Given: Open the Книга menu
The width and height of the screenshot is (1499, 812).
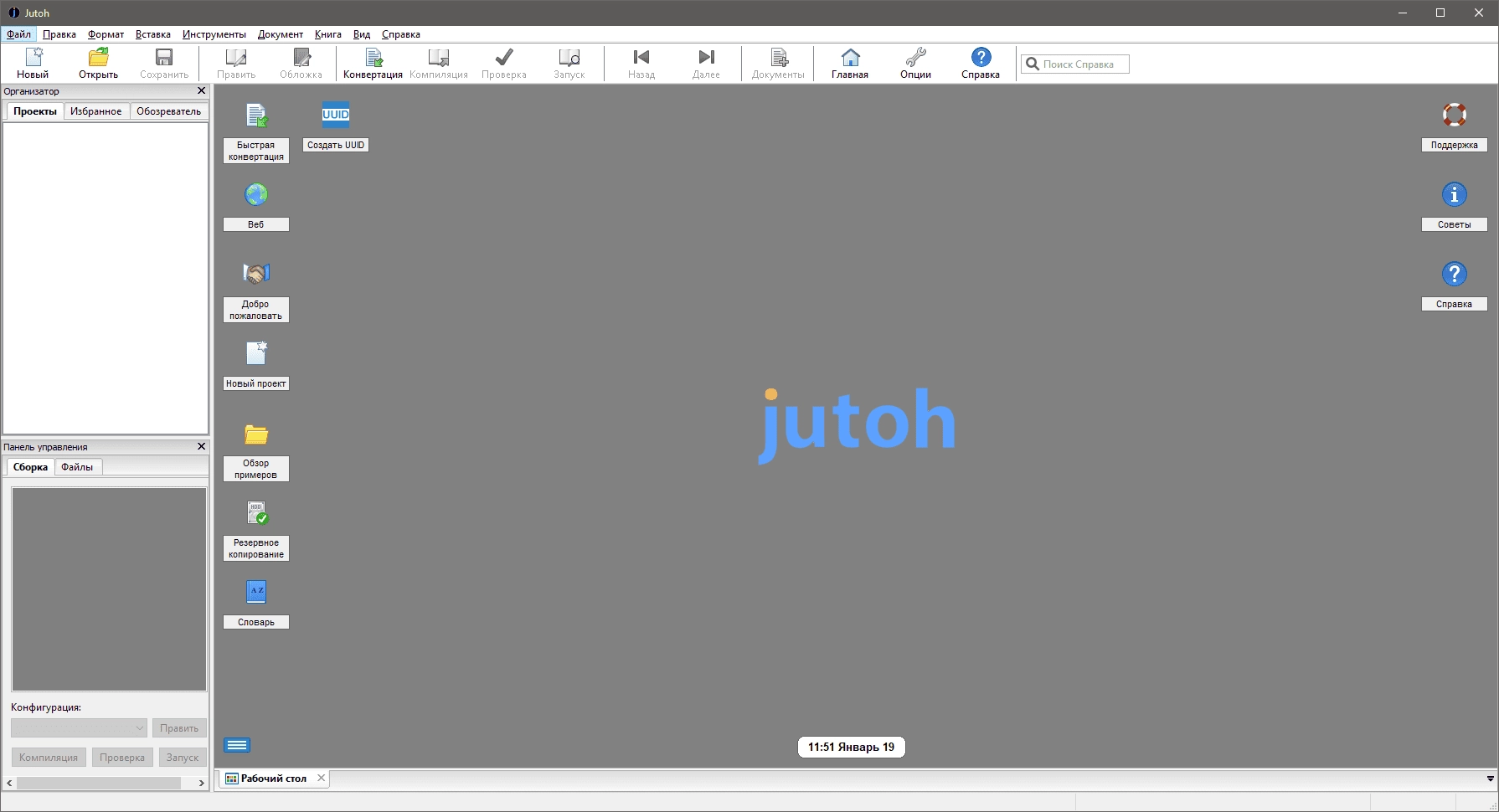Looking at the screenshot, I should coord(328,34).
